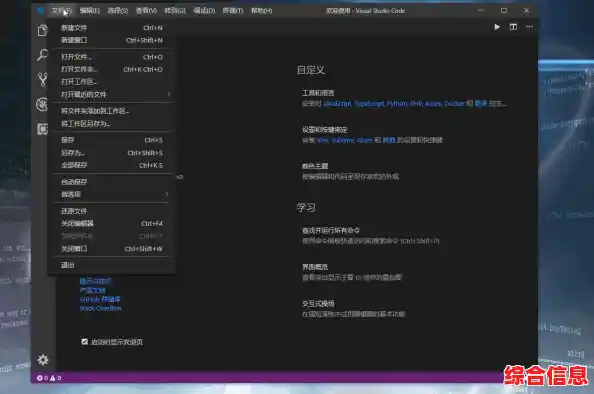Screen dimensions: 594x394
Task: Click the PHP link
Action: [x=416, y=103]
